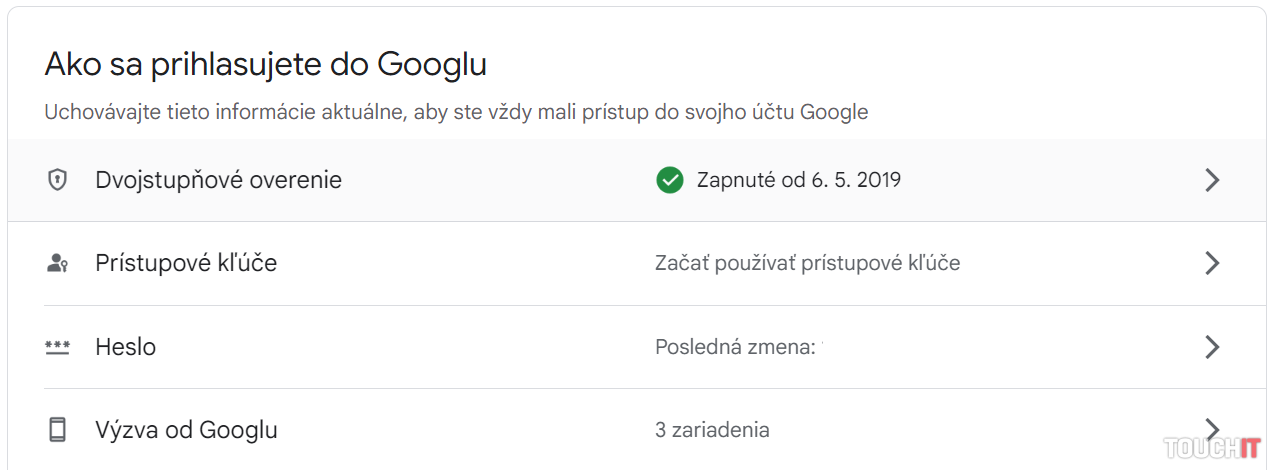Click the asterisks password icon beside Heslo
Image resolution: width=1273 pixels, height=470 pixels.
tap(58, 347)
